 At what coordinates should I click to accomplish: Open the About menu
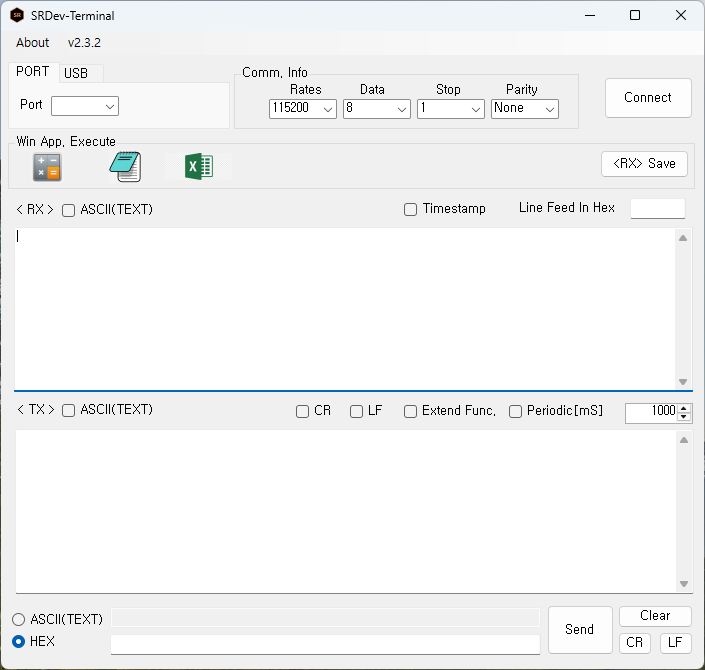(32, 43)
